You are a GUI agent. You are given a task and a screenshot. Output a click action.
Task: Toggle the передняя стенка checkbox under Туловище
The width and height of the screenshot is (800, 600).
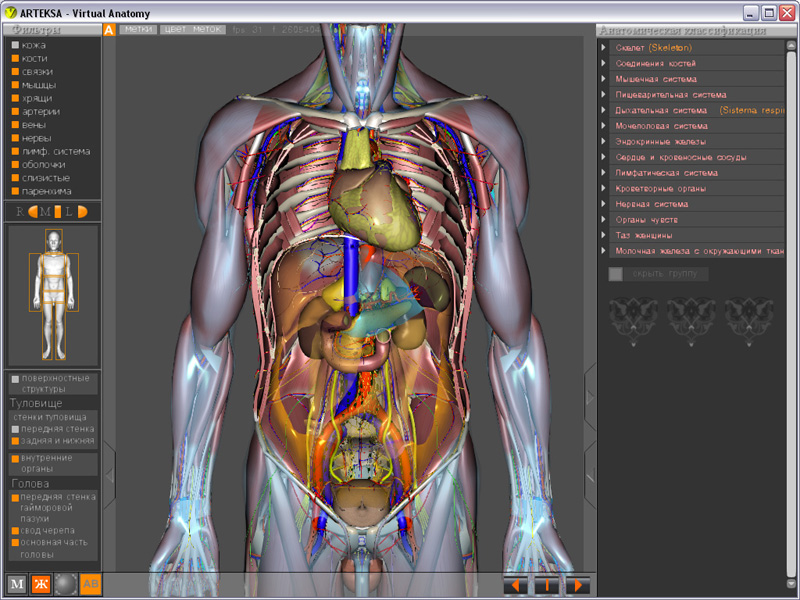[x=15, y=430]
